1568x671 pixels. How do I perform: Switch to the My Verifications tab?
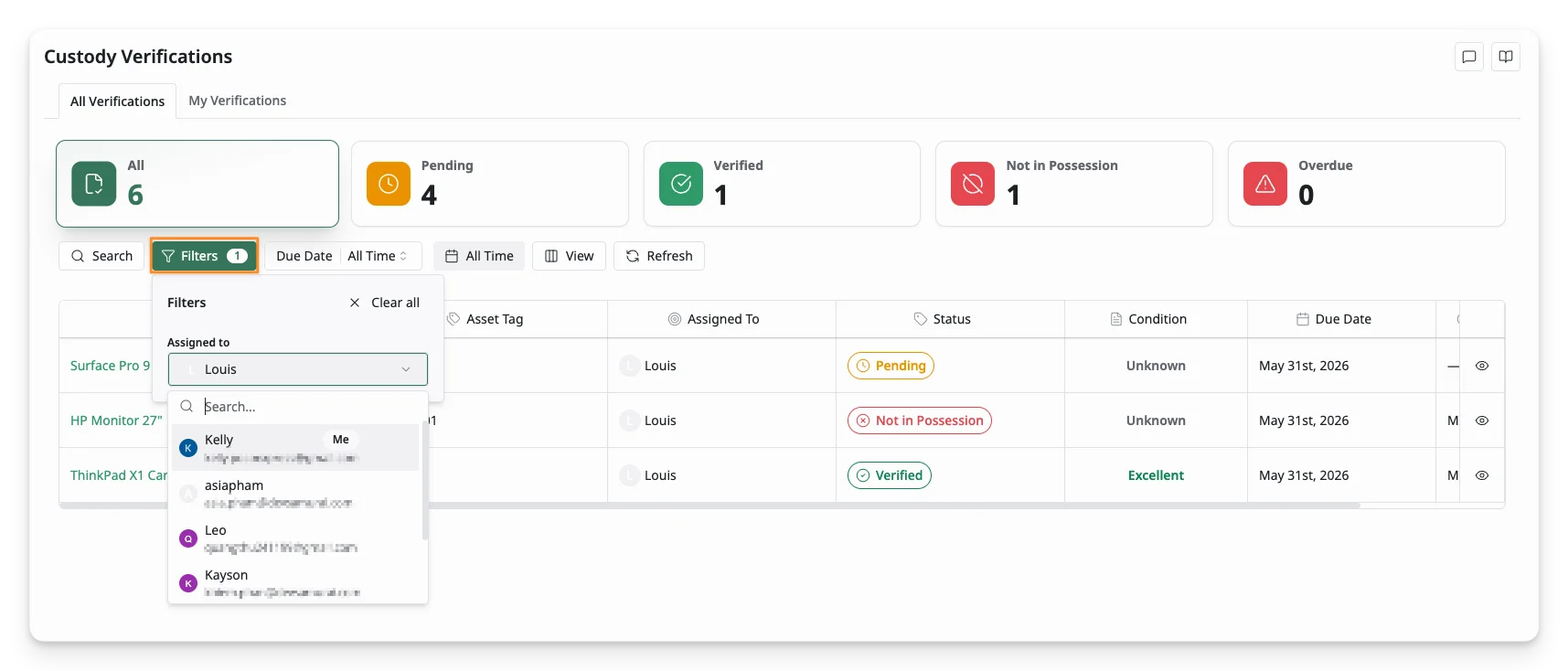point(237,101)
